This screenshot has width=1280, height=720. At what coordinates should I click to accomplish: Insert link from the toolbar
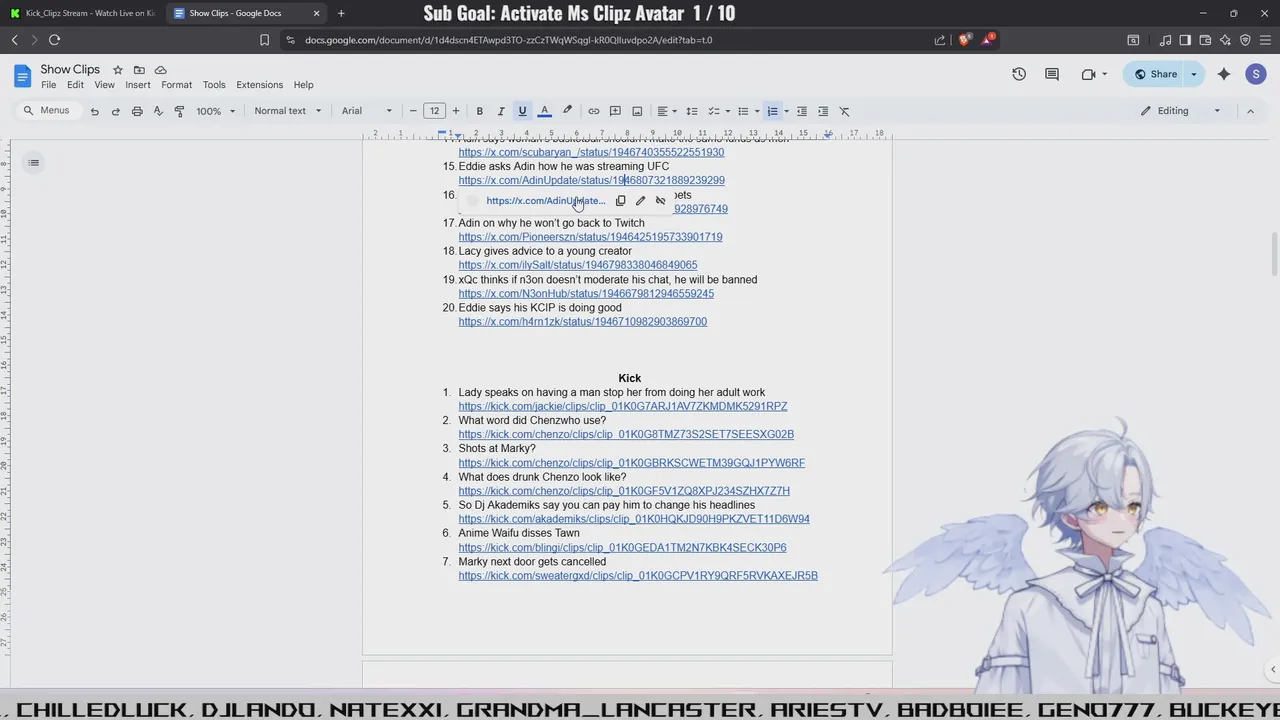point(593,111)
